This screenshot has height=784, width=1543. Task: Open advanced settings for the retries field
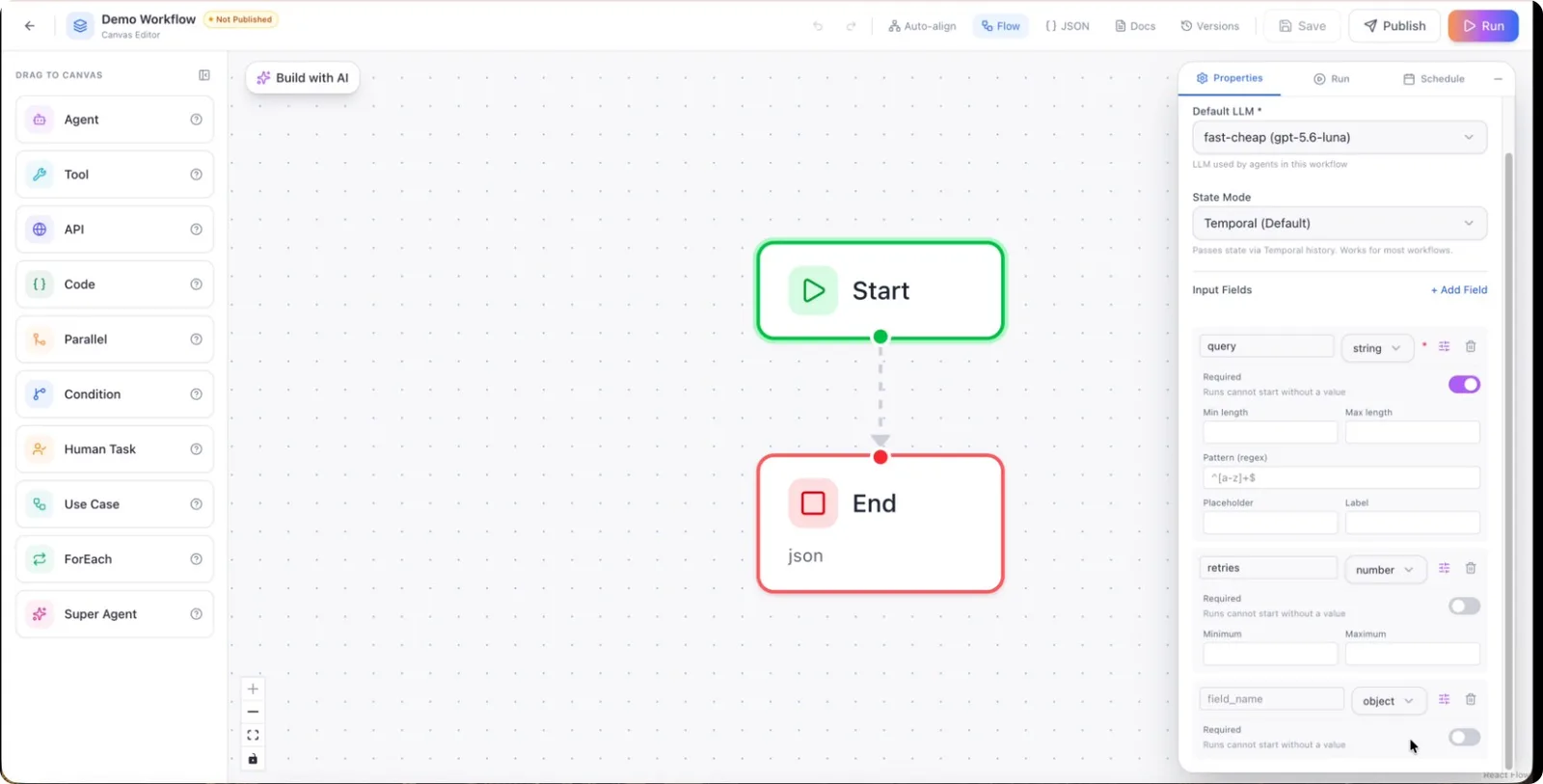1445,568
